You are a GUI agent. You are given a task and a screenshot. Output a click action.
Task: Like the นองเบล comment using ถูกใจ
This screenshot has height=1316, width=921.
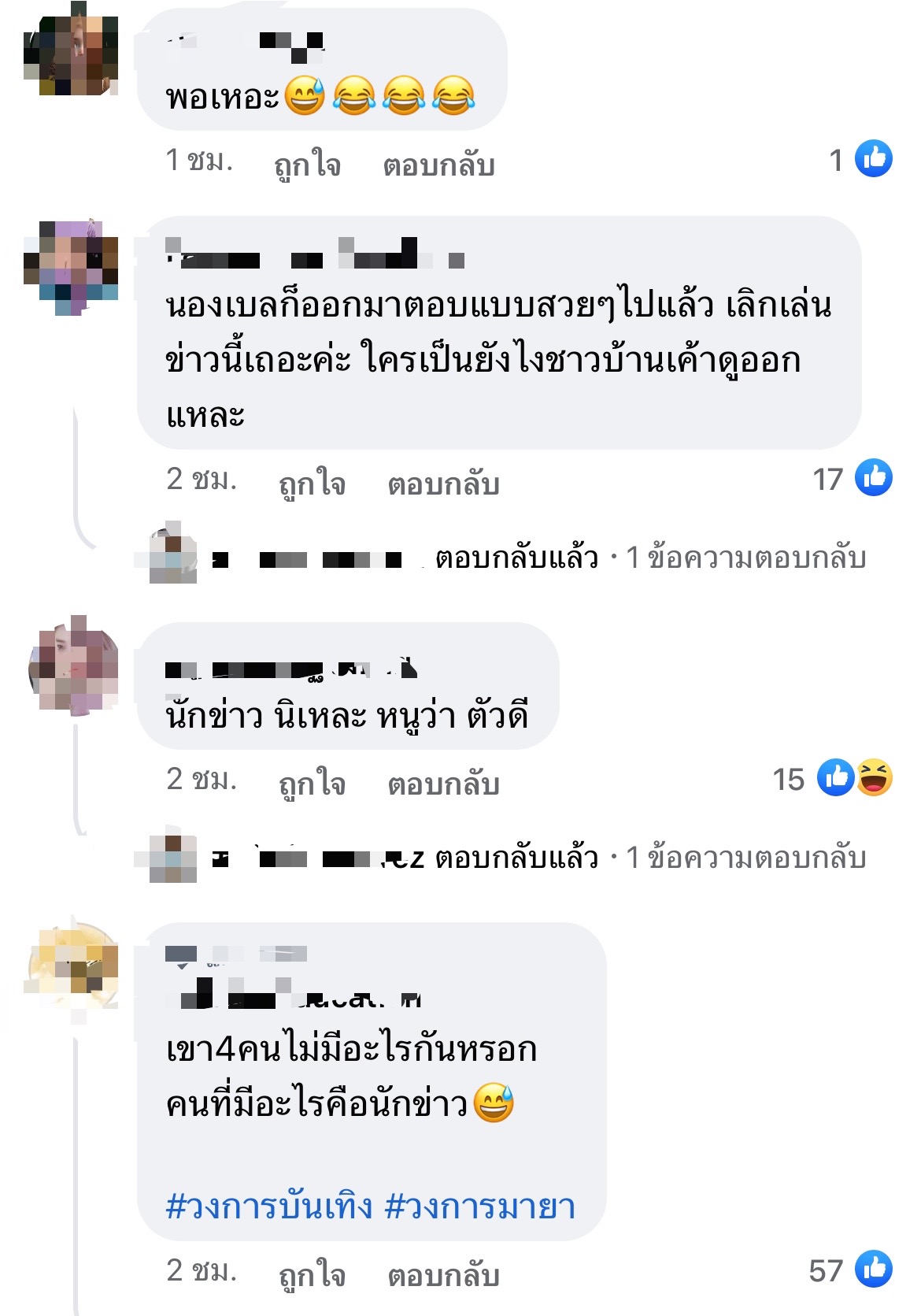pyautogui.click(x=313, y=483)
